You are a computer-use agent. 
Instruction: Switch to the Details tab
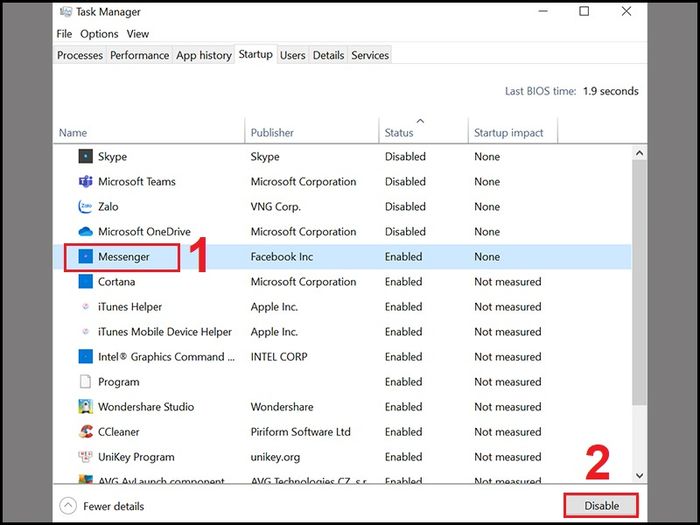pyautogui.click(x=328, y=55)
